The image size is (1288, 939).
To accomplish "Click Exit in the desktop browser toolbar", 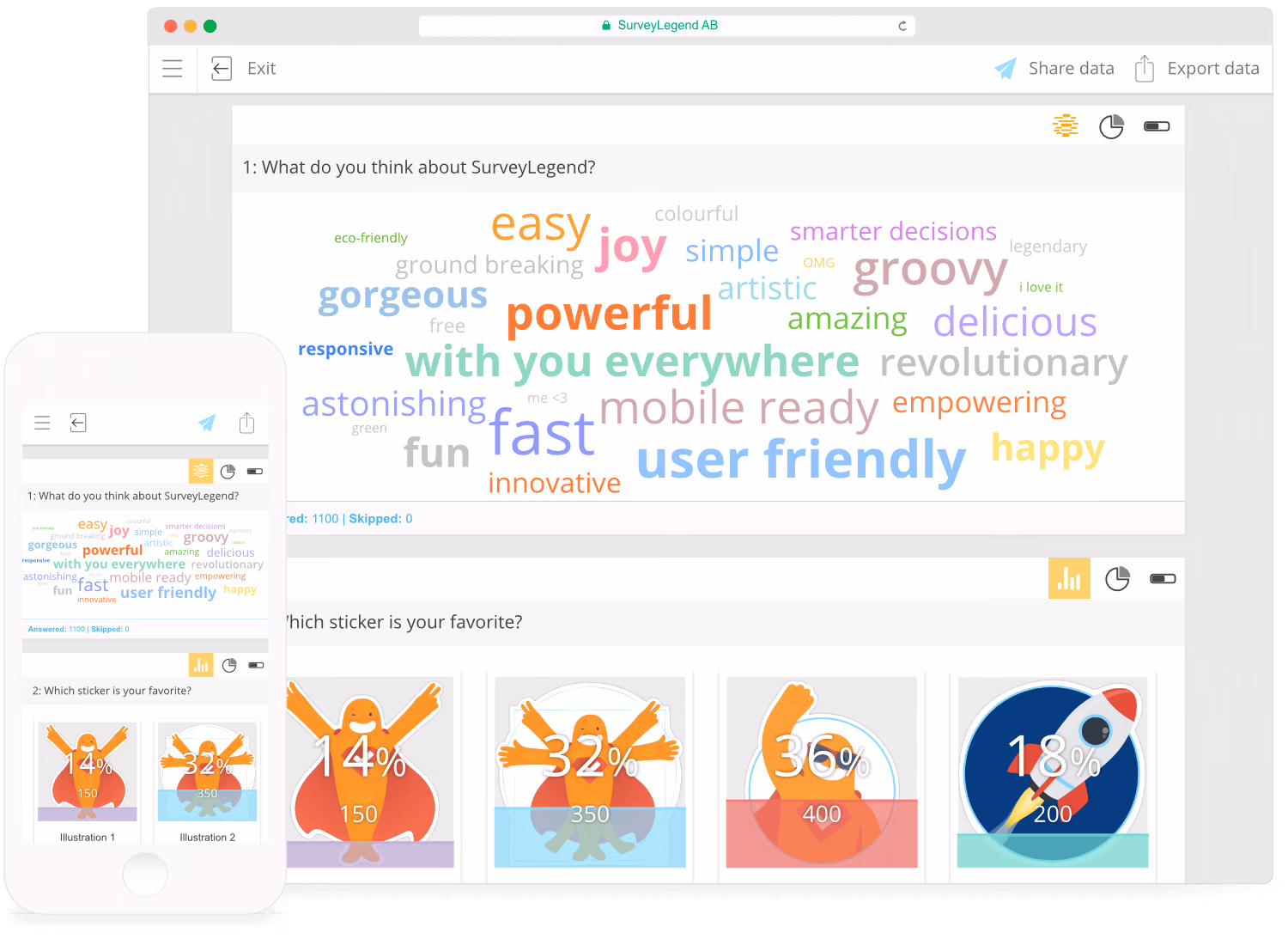I will tap(244, 69).
